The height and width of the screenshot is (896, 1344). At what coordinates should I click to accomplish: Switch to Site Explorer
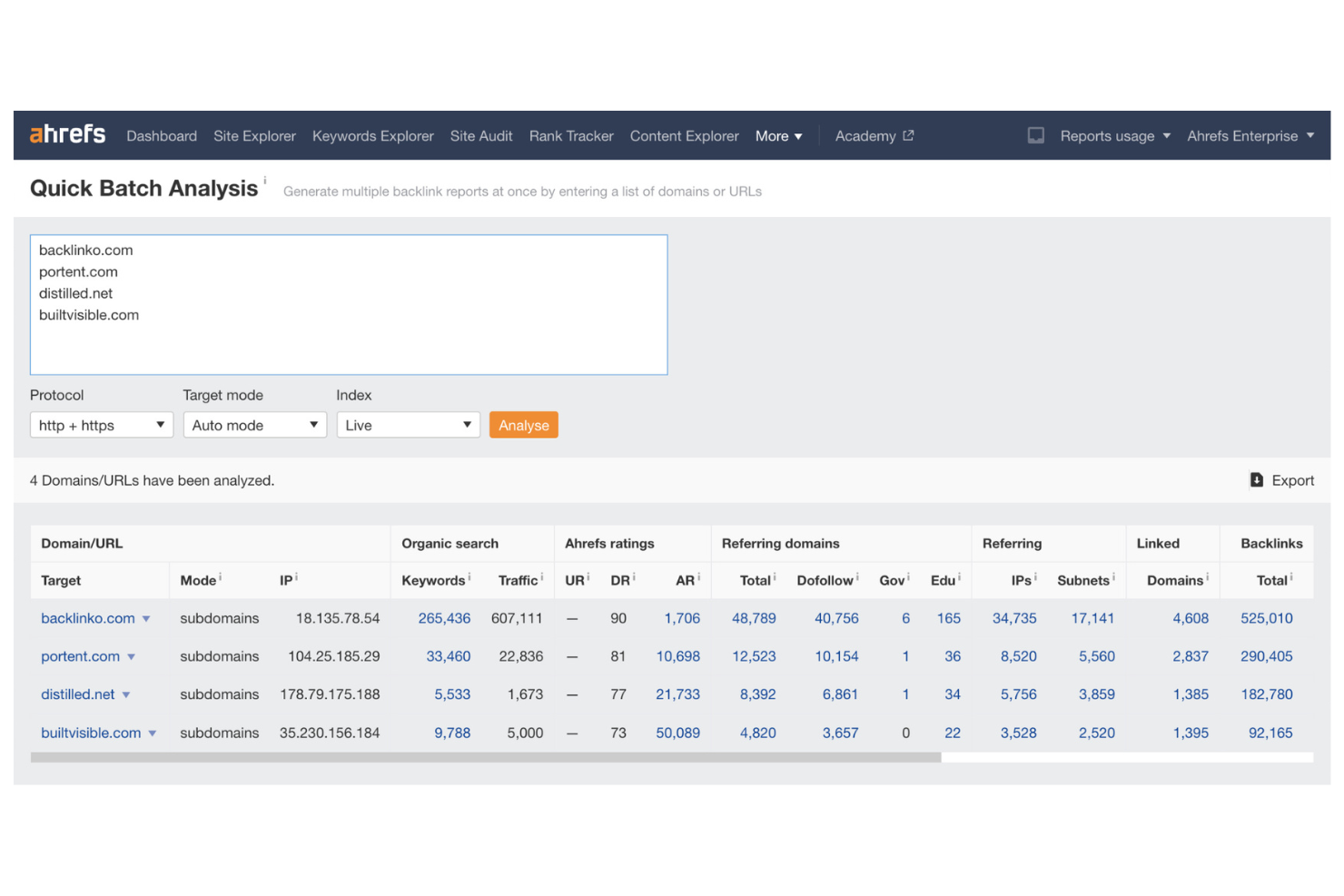pos(254,135)
